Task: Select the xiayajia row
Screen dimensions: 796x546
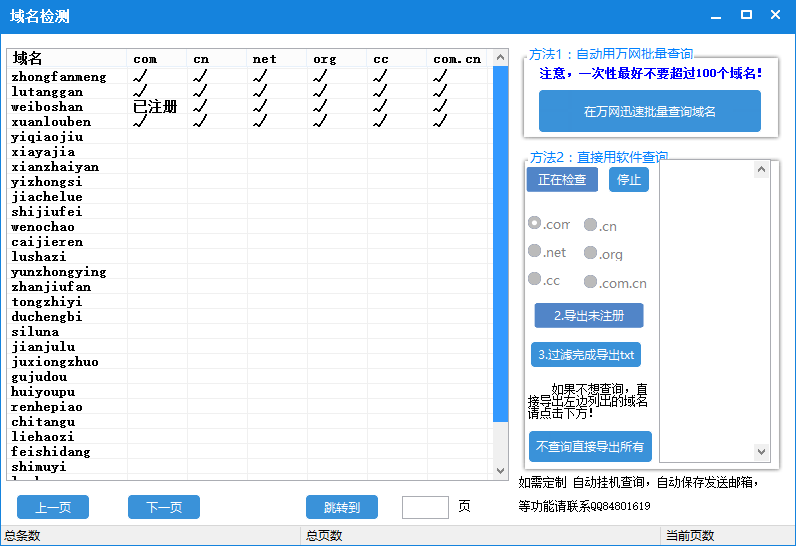Action: [x=249, y=152]
